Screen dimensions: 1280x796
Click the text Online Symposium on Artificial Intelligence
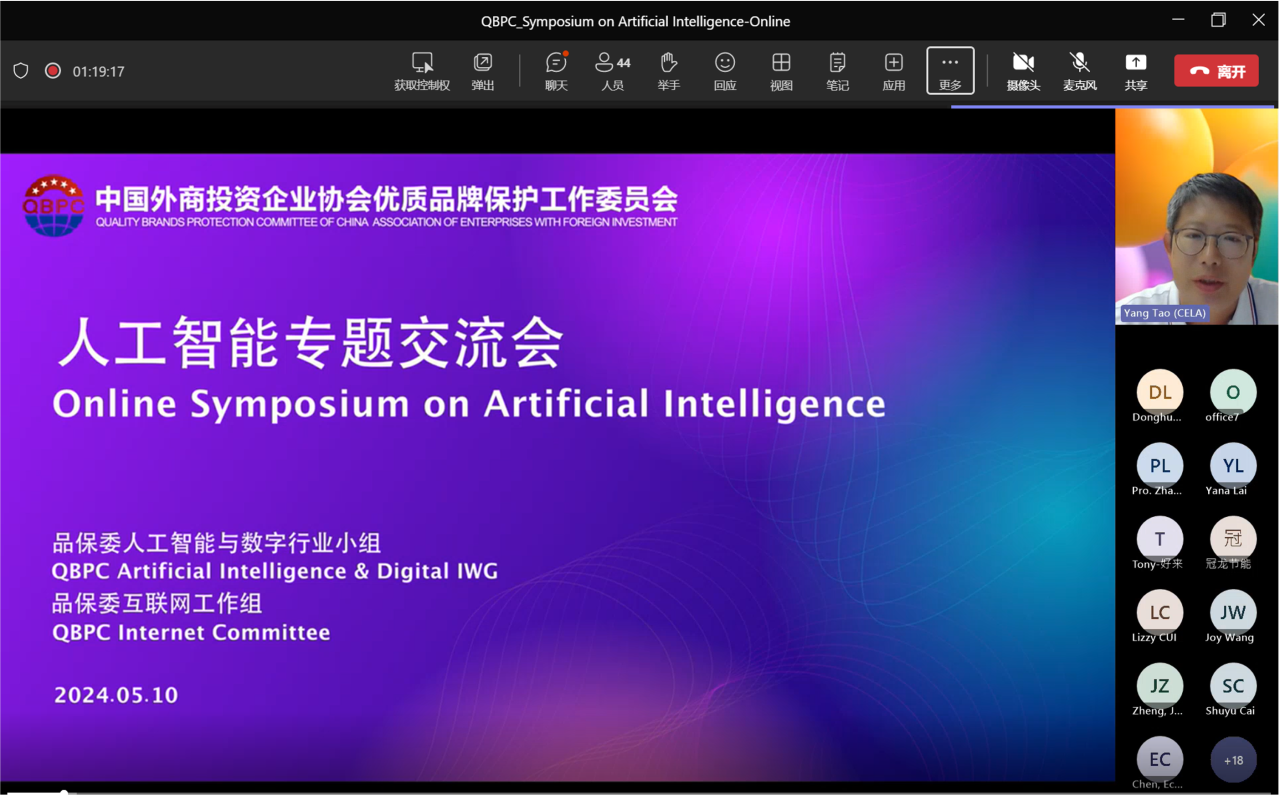point(469,405)
